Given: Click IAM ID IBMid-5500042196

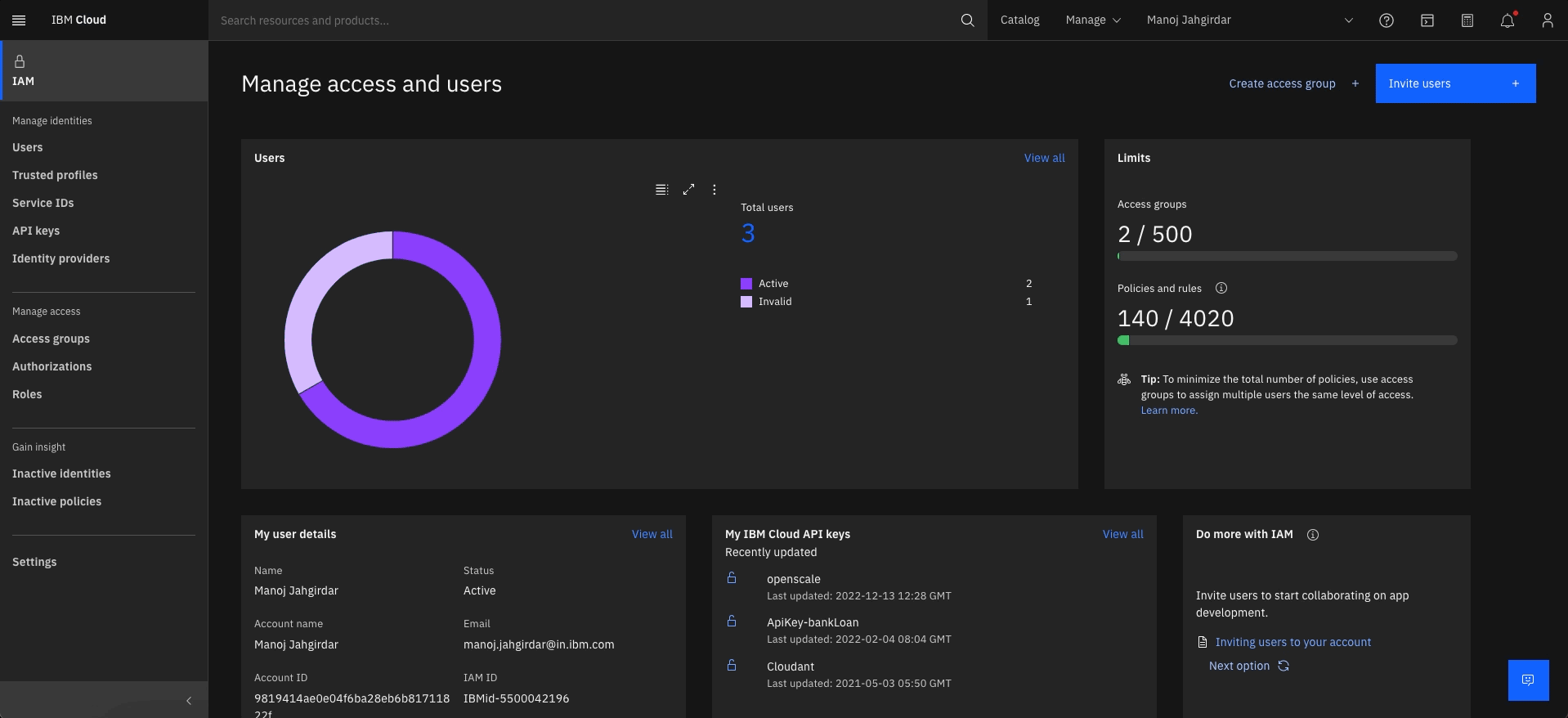Looking at the screenshot, I should pyautogui.click(x=516, y=698).
